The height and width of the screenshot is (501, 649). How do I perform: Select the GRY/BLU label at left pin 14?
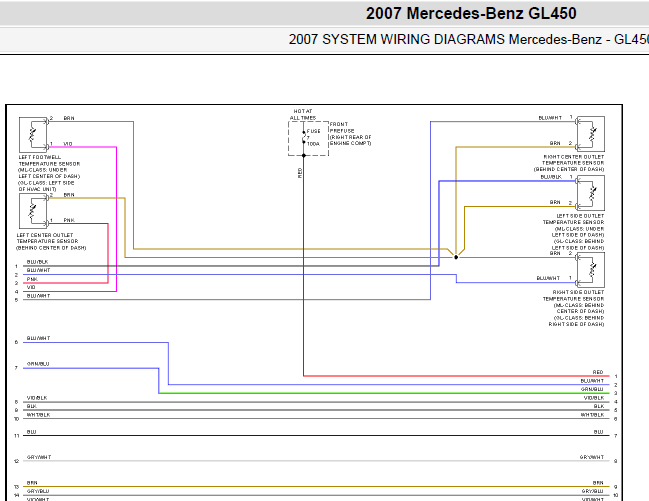(38, 491)
